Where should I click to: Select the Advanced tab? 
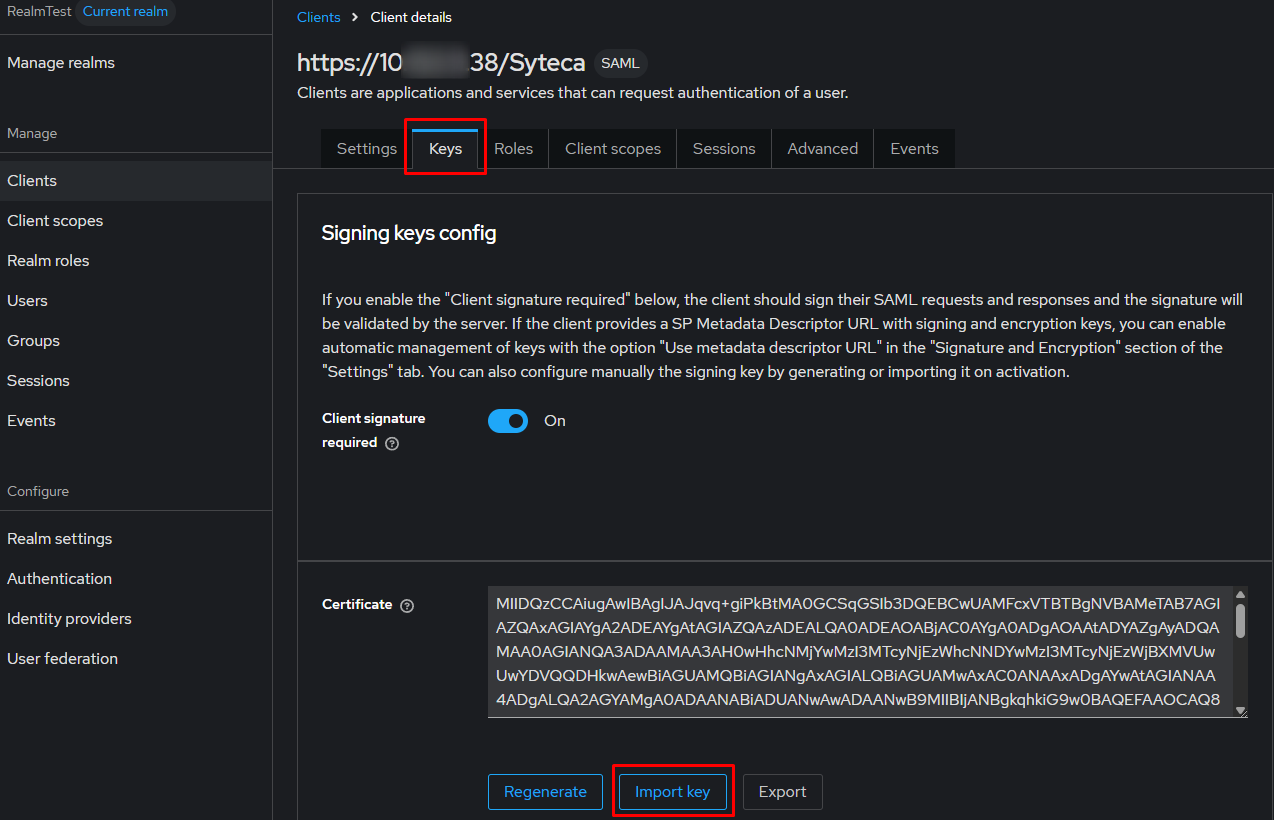(822, 149)
